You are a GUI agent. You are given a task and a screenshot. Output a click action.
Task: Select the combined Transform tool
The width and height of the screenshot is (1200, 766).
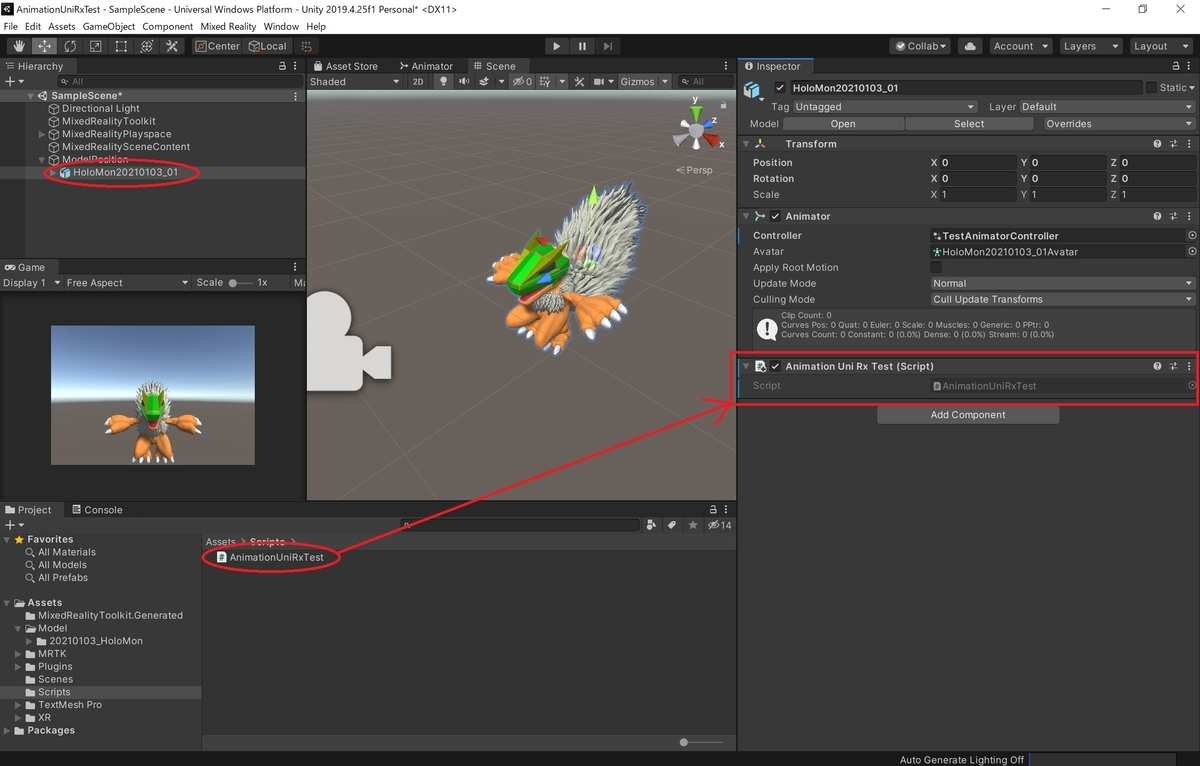[147, 46]
